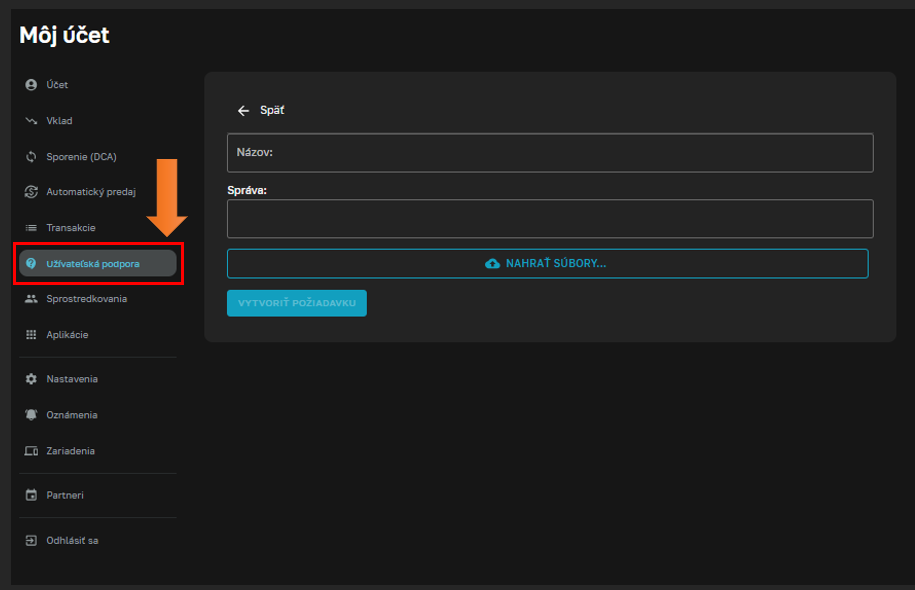Open the Partneri menu item
915x590 pixels.
click(65, 495)
